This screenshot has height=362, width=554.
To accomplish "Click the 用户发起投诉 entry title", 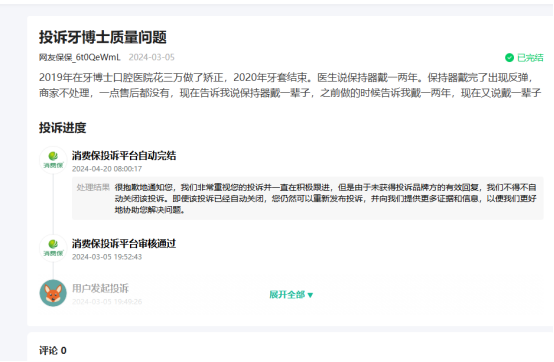I will [x=100, y=289].
